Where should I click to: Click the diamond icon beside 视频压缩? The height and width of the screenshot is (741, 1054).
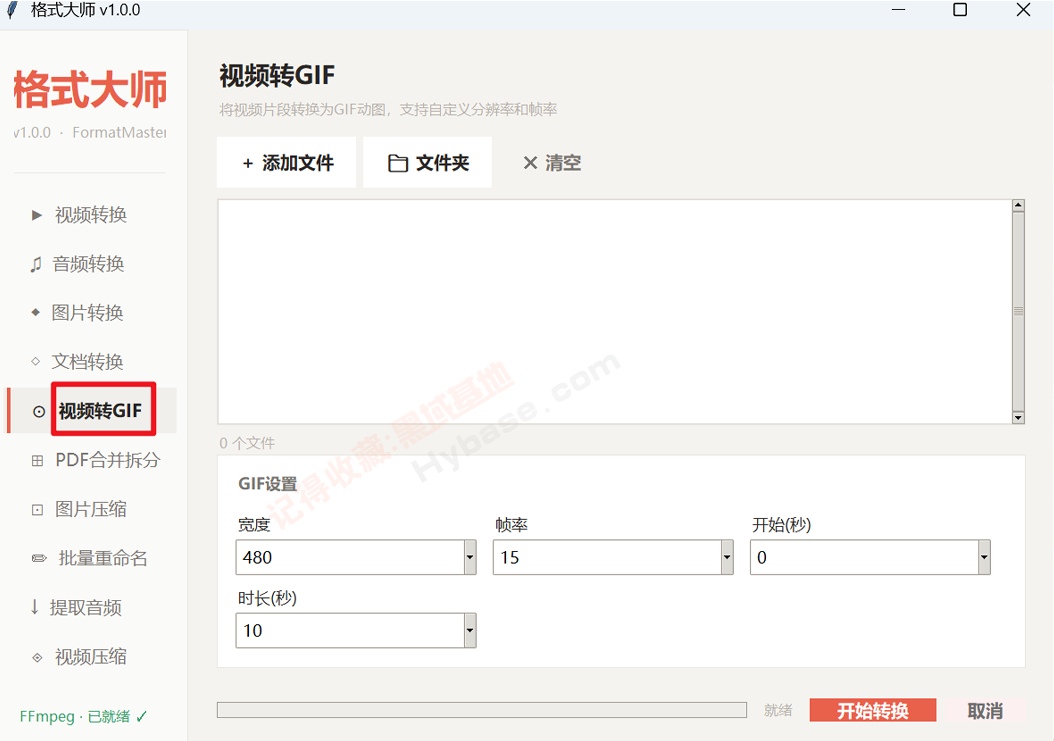click(38, 657)
